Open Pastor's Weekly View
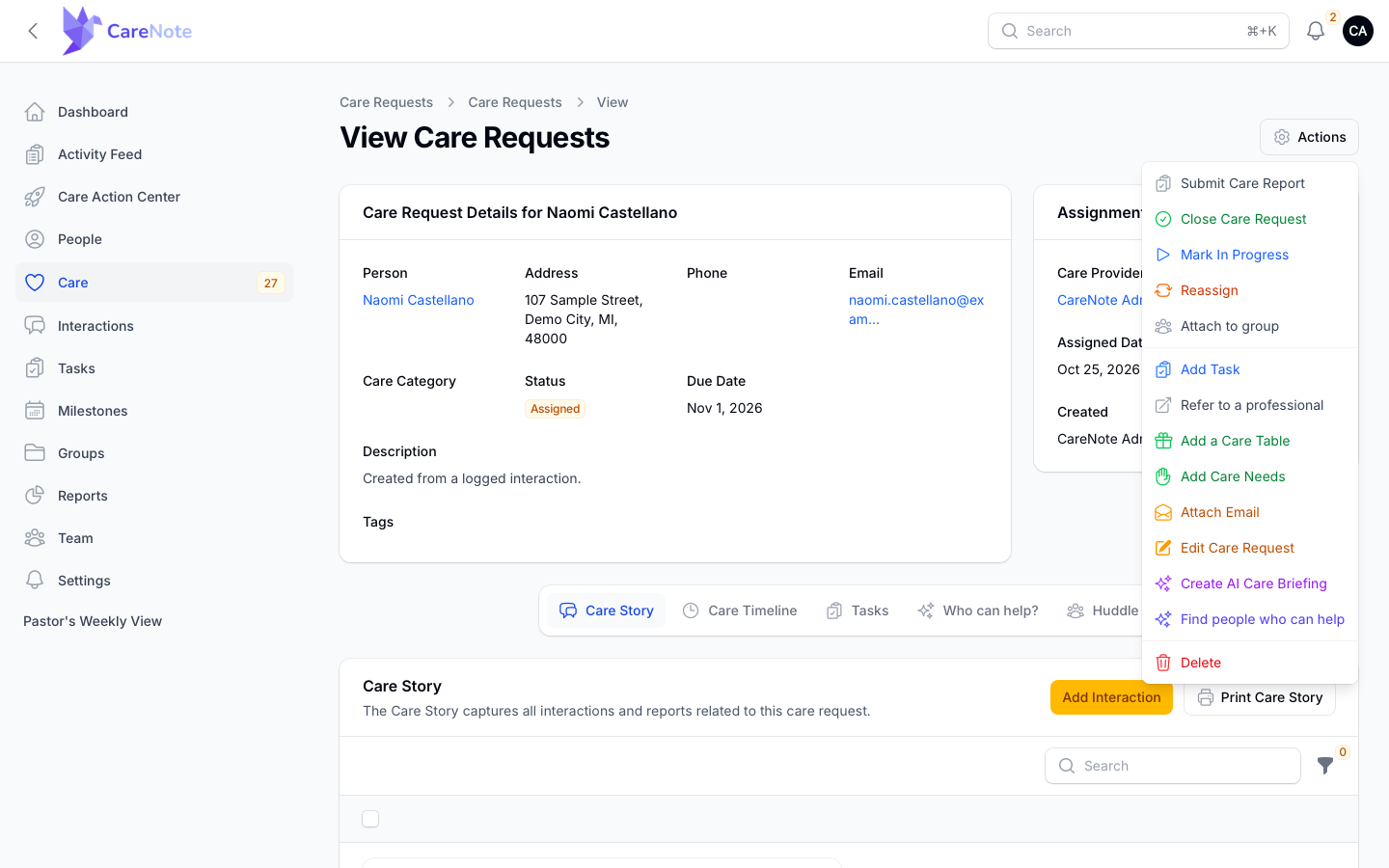Viewport: 1389px width, 868px height. (93, 621)
